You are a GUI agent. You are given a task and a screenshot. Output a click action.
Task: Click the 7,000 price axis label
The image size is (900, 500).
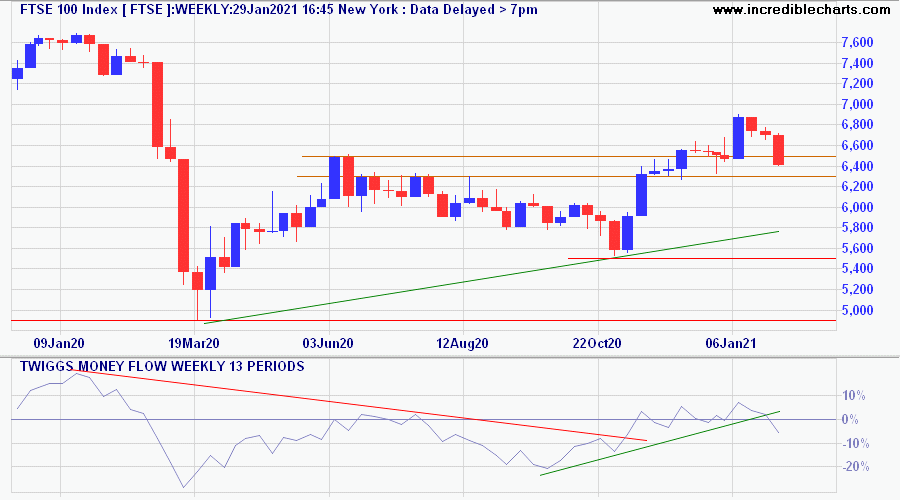(x=857, y=104)
